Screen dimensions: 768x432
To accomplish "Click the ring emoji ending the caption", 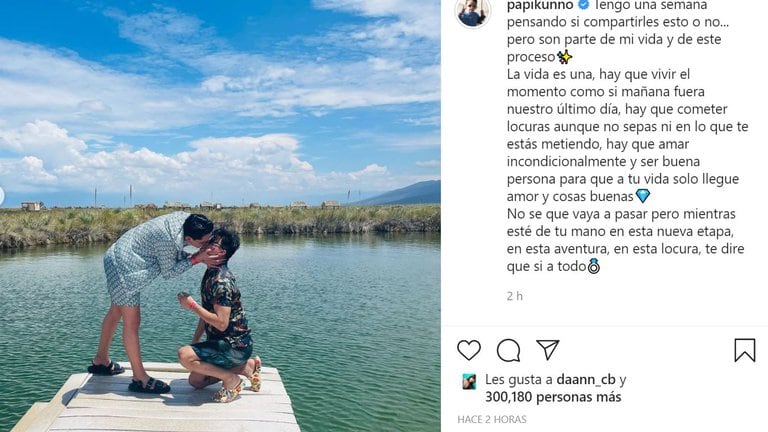I will (x=594, y=266).
